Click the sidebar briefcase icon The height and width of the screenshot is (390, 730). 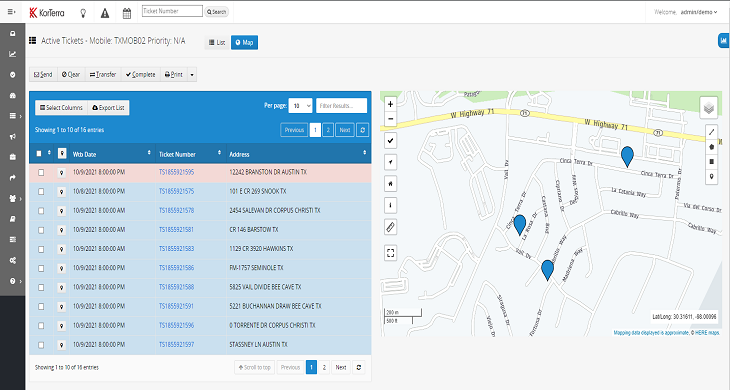[x=13, y=157]
